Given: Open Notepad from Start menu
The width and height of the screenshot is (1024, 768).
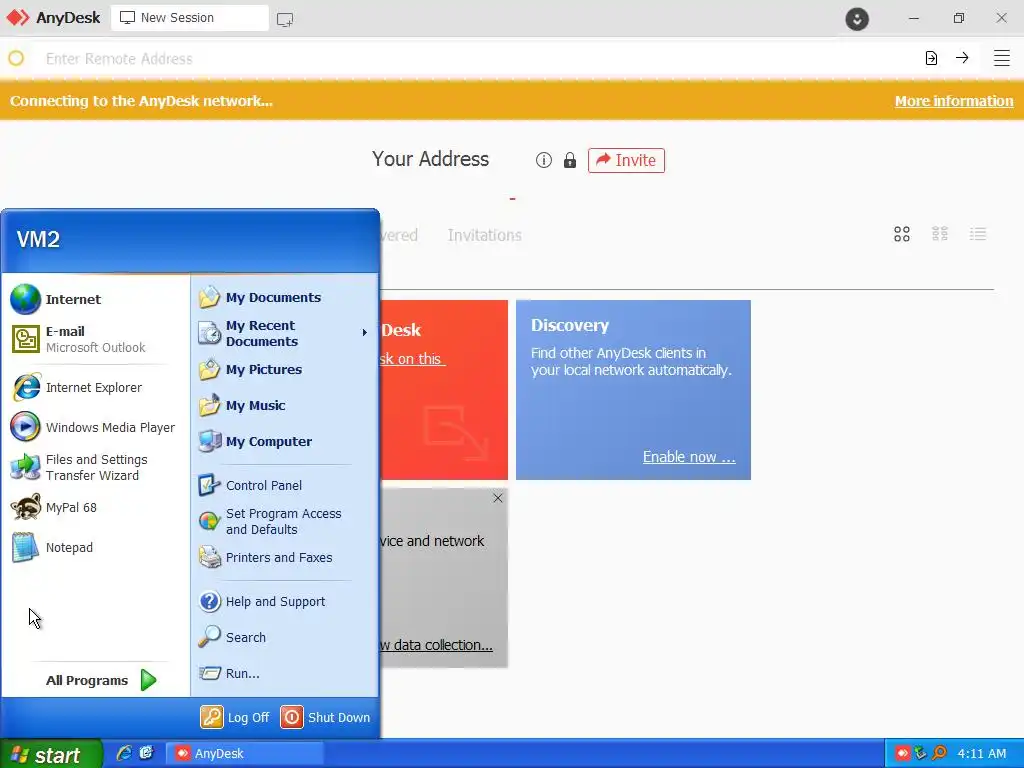Looking at the screenshot, I should click(x=95, y=547).
